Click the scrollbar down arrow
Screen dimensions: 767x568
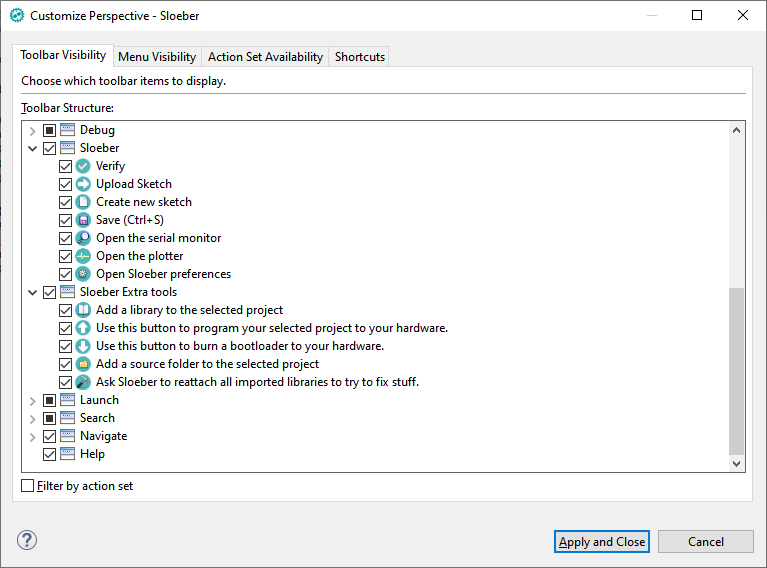pyautogui.click(x=736, y=463)
